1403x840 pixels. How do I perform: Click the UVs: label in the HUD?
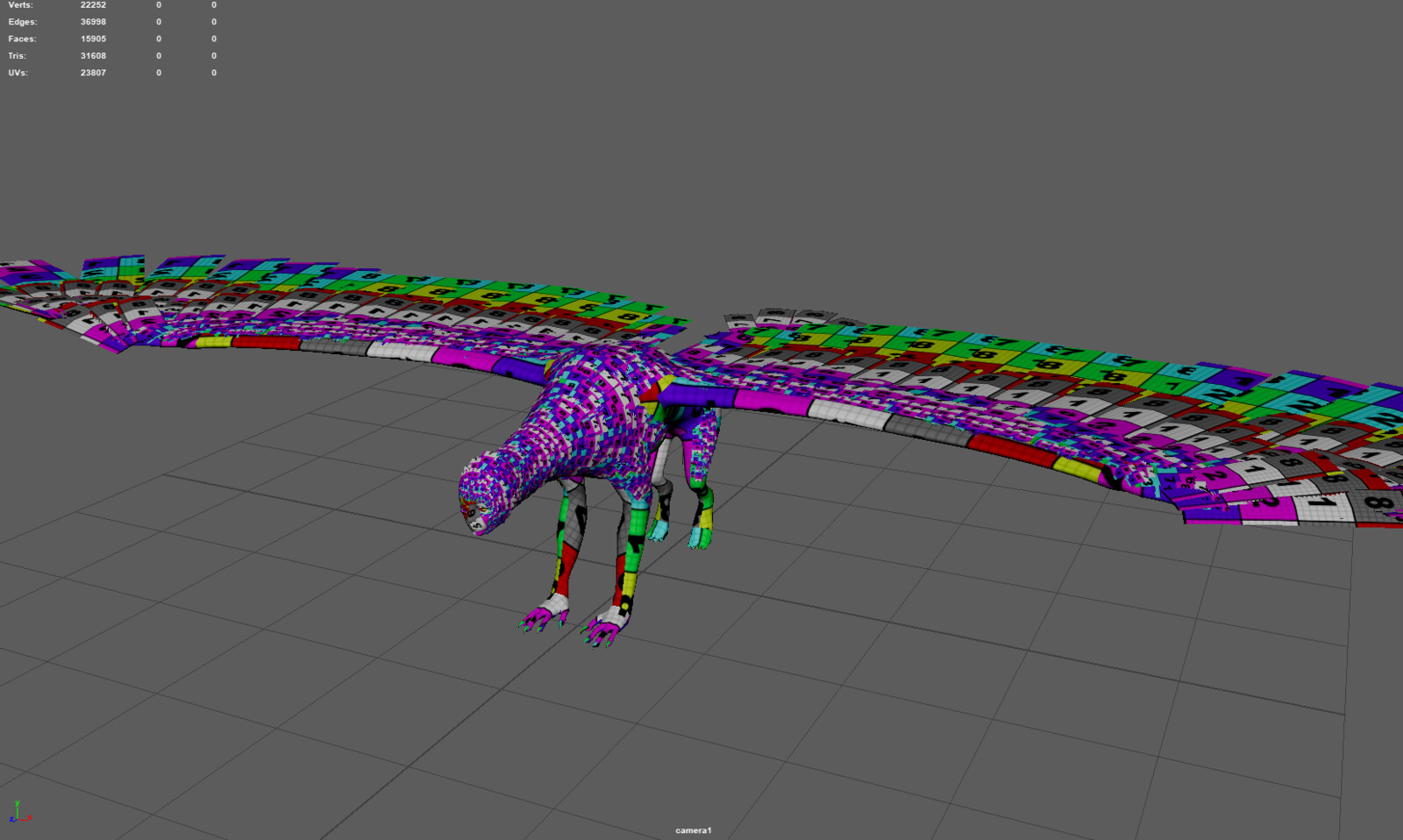point(18,73)
